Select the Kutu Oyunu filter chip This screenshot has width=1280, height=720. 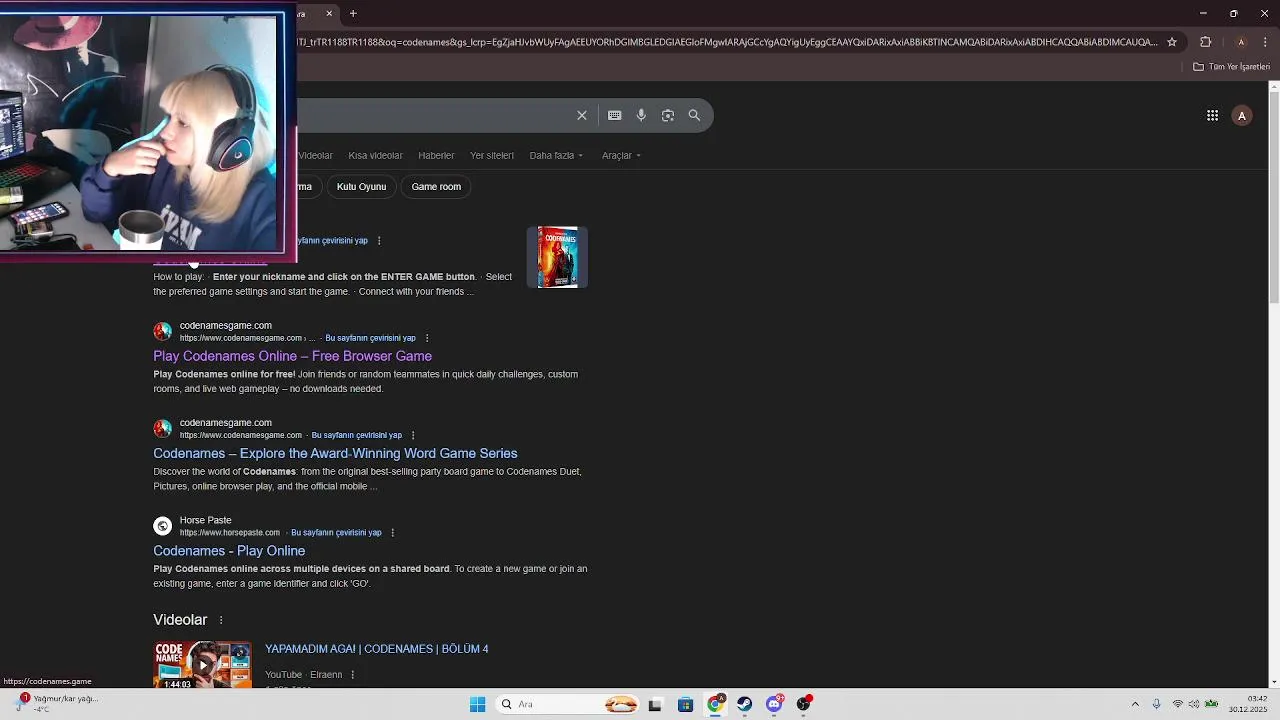[361, 187]
